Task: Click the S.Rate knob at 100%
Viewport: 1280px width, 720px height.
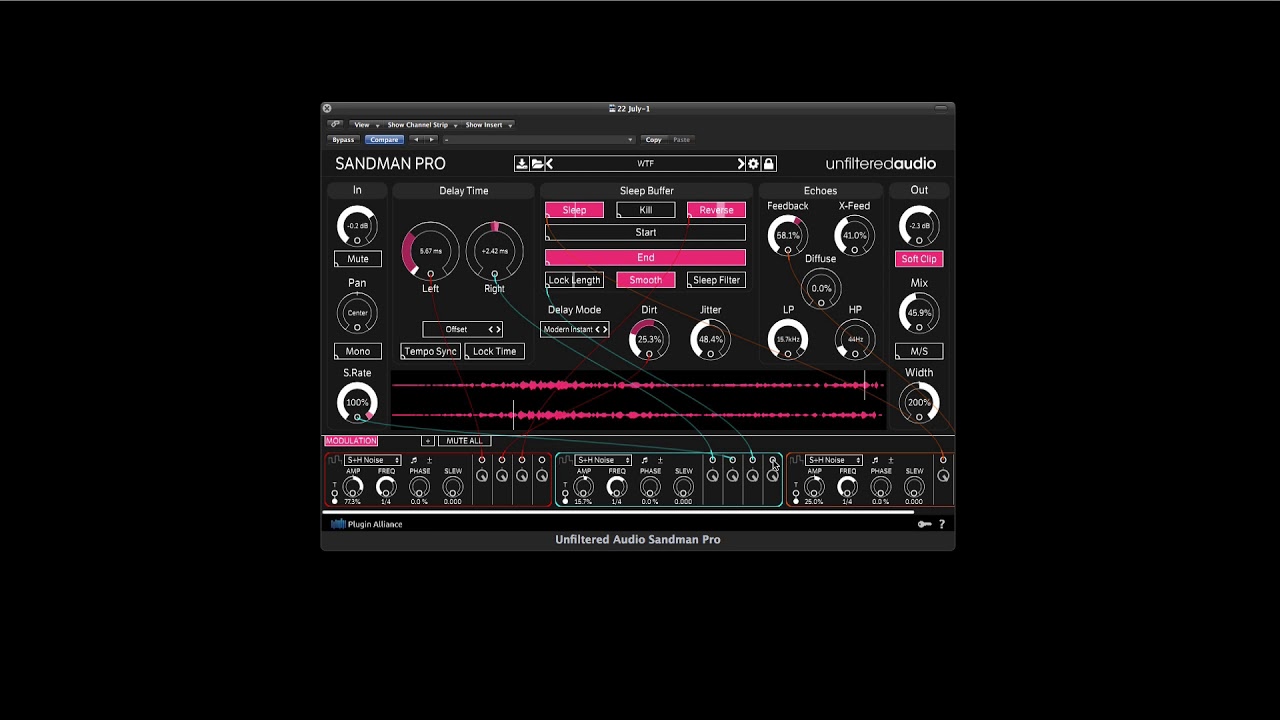Action: (357, 403)
